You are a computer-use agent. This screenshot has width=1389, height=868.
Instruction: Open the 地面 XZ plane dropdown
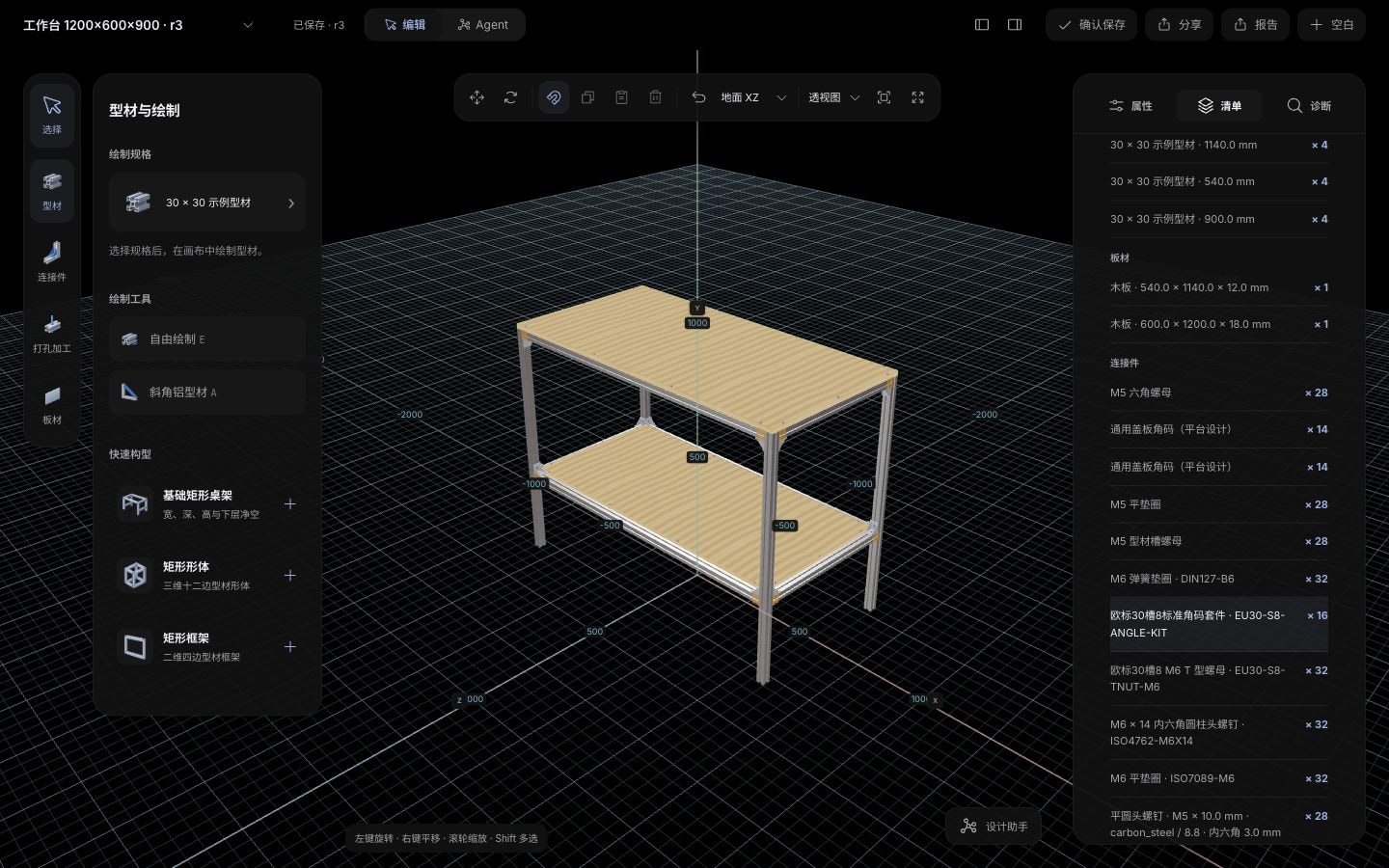click(754, 97)
